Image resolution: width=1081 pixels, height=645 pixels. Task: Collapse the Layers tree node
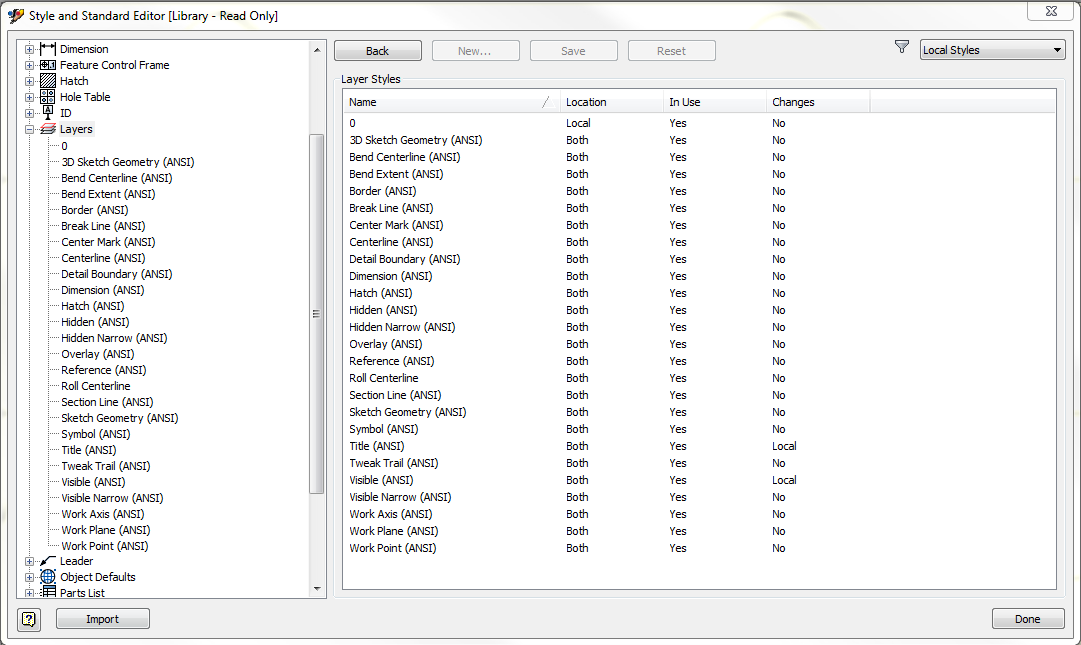(x=29, y=129)
